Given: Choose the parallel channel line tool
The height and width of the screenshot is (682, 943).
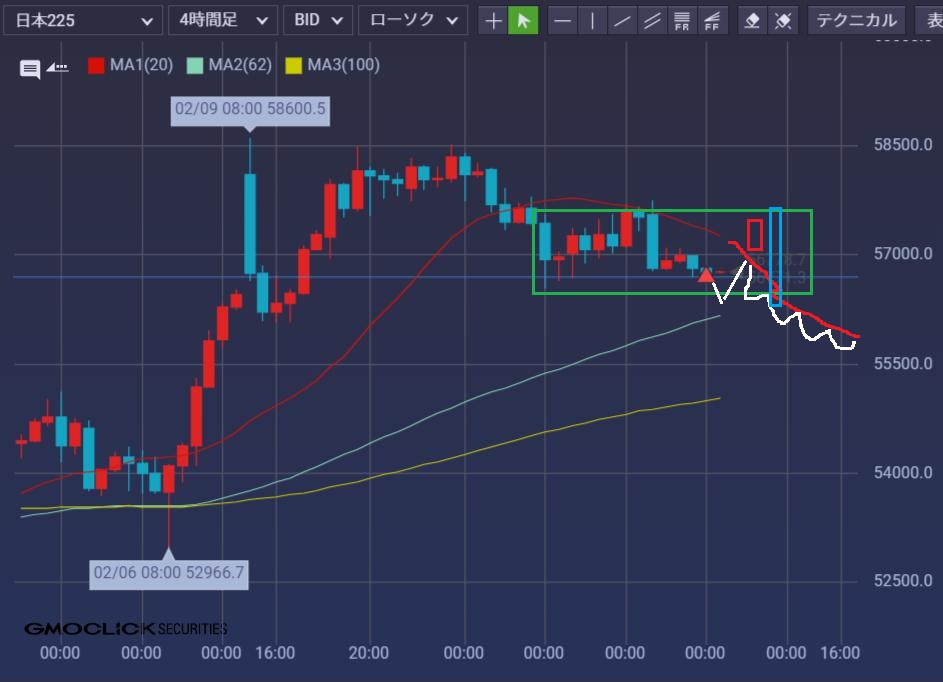Looking at the screenshot, I should pos(653,20).
